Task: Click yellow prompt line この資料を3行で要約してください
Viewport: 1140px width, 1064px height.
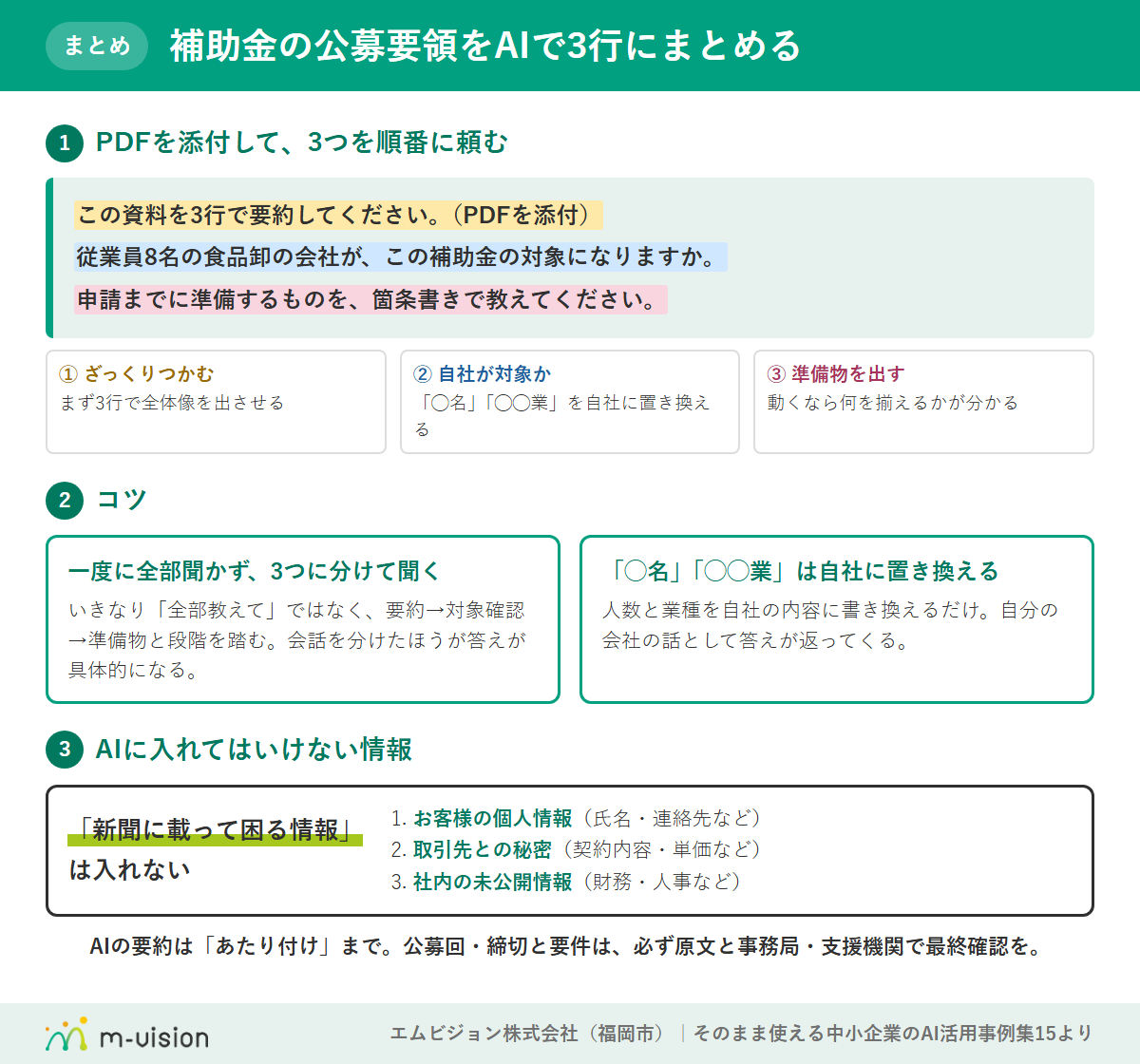Action: 338,215
